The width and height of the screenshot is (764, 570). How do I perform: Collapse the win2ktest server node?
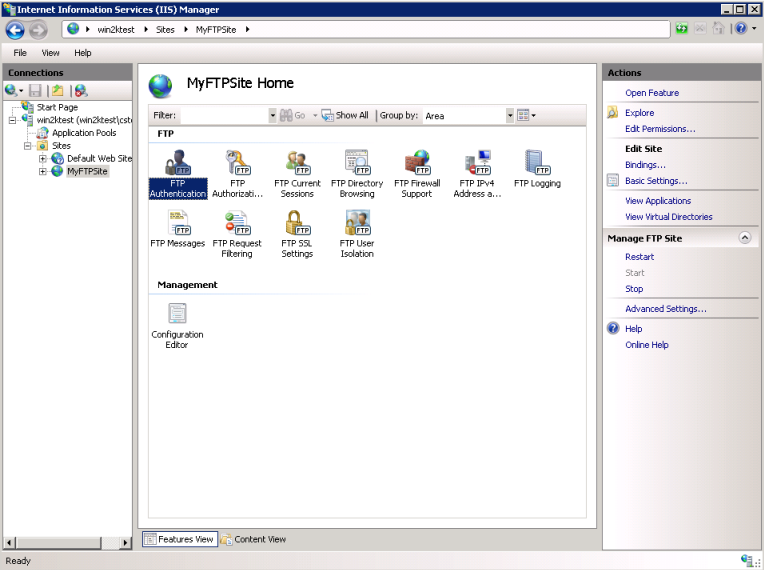(x=12, y=120)
